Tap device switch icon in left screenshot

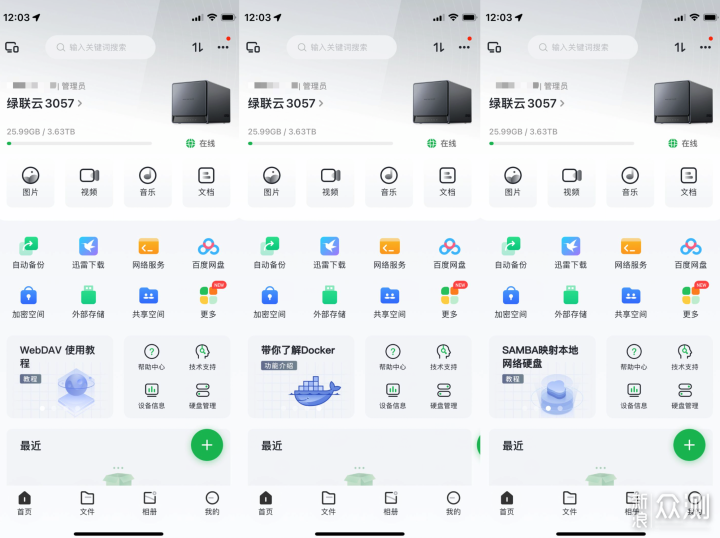(12, 47)
